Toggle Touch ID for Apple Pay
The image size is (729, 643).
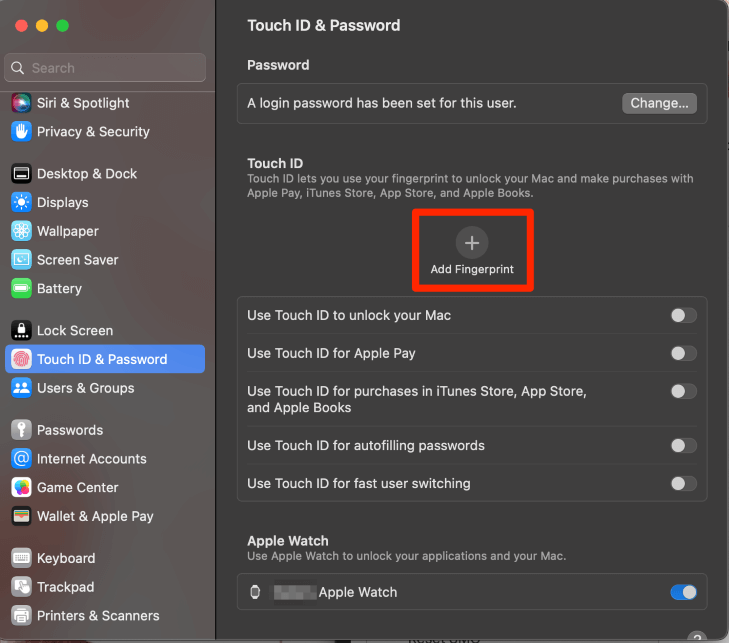tap(683, 353)
